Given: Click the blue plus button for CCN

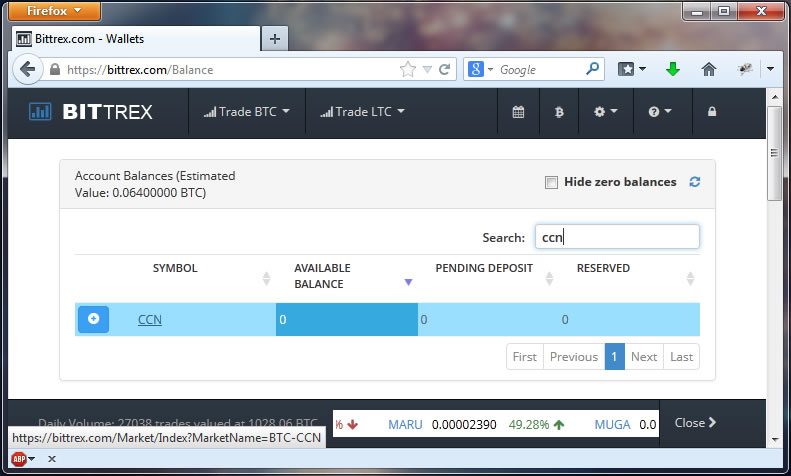Looking at the screenshot, I should [x=93, y=319].
